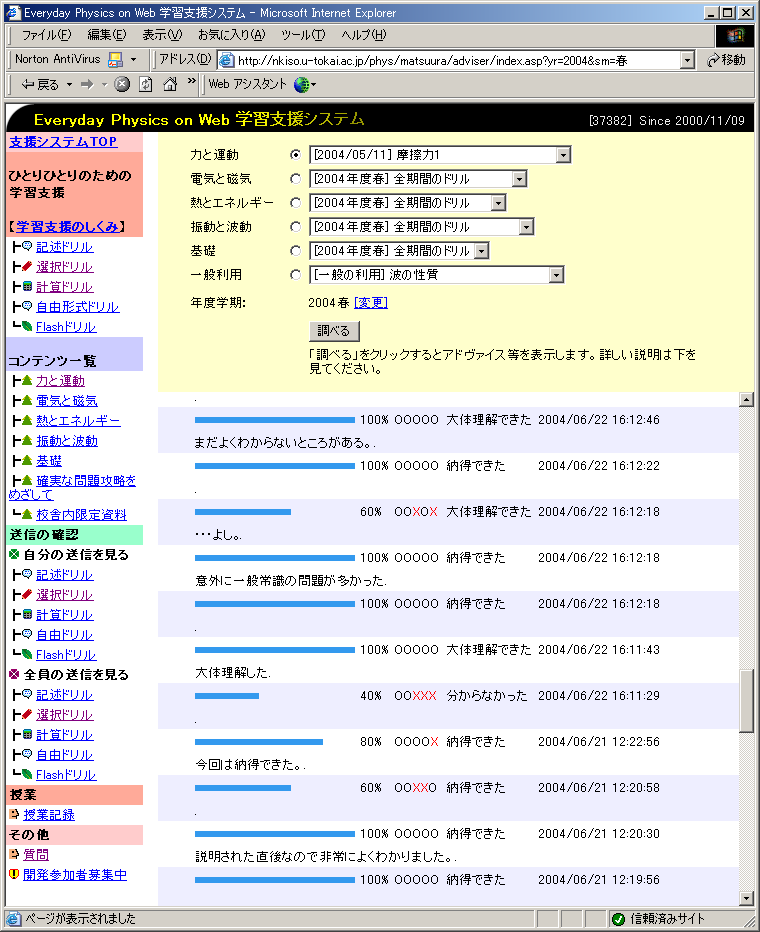Image resolution: width=760 pixels, height=932 pixels.
Task: Click the green tree icon beside 力と運動
Action: [27, 380]
